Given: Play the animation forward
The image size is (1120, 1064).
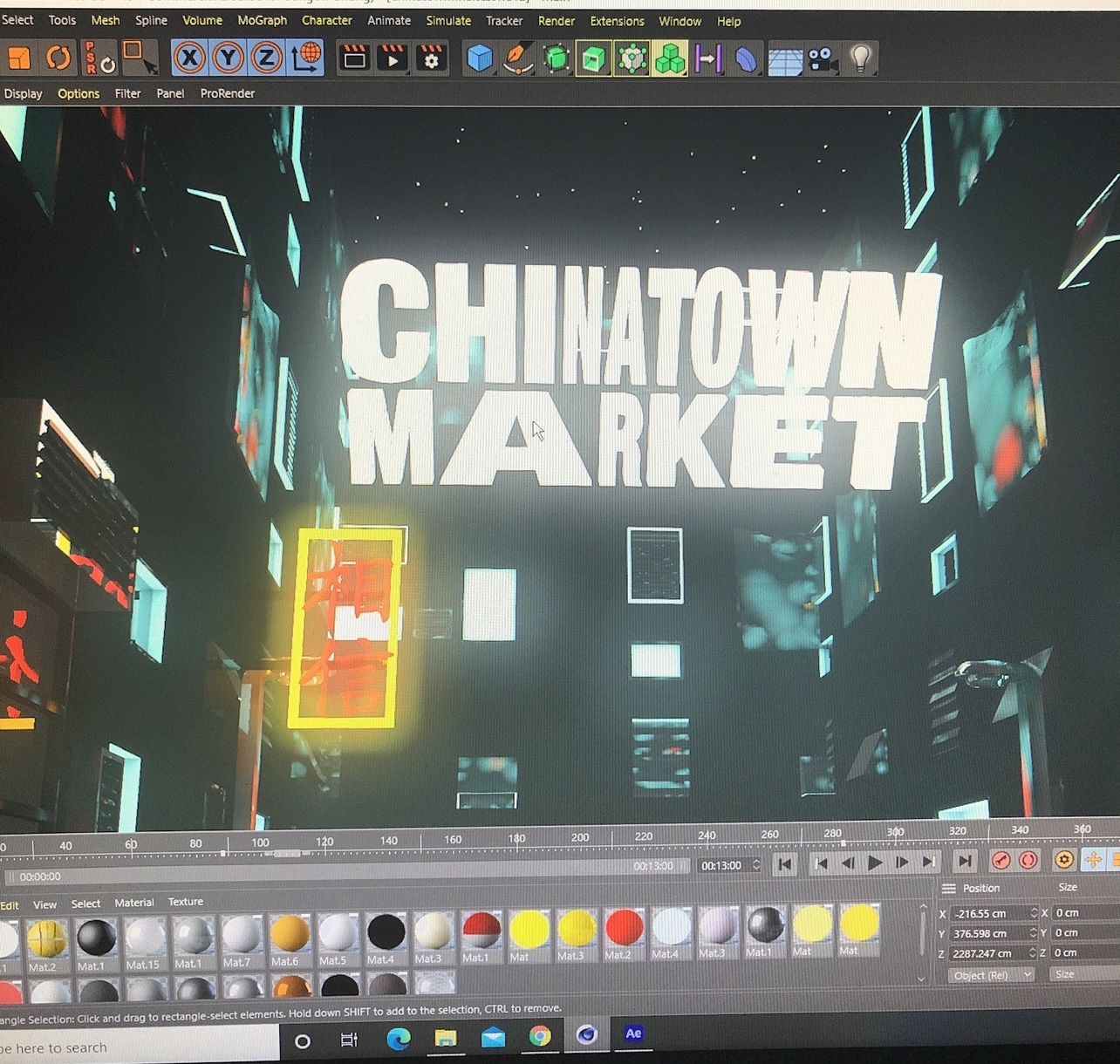Looking at the screenshot, I should pos(874,863).
